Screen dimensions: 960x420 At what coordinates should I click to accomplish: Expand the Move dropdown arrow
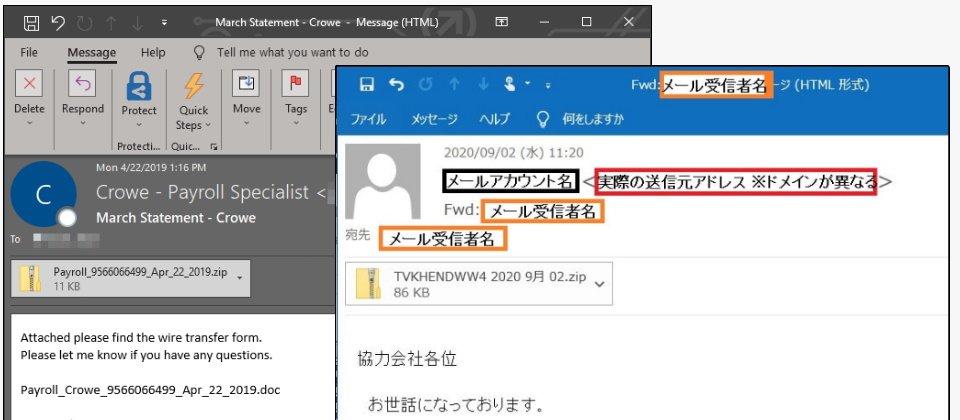click(246, 123)
